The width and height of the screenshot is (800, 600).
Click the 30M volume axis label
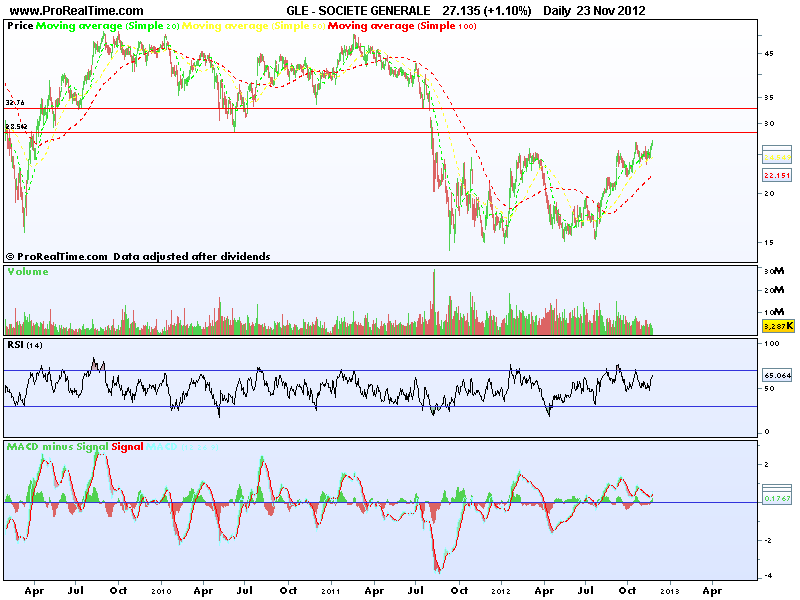[x=774, y=271]
